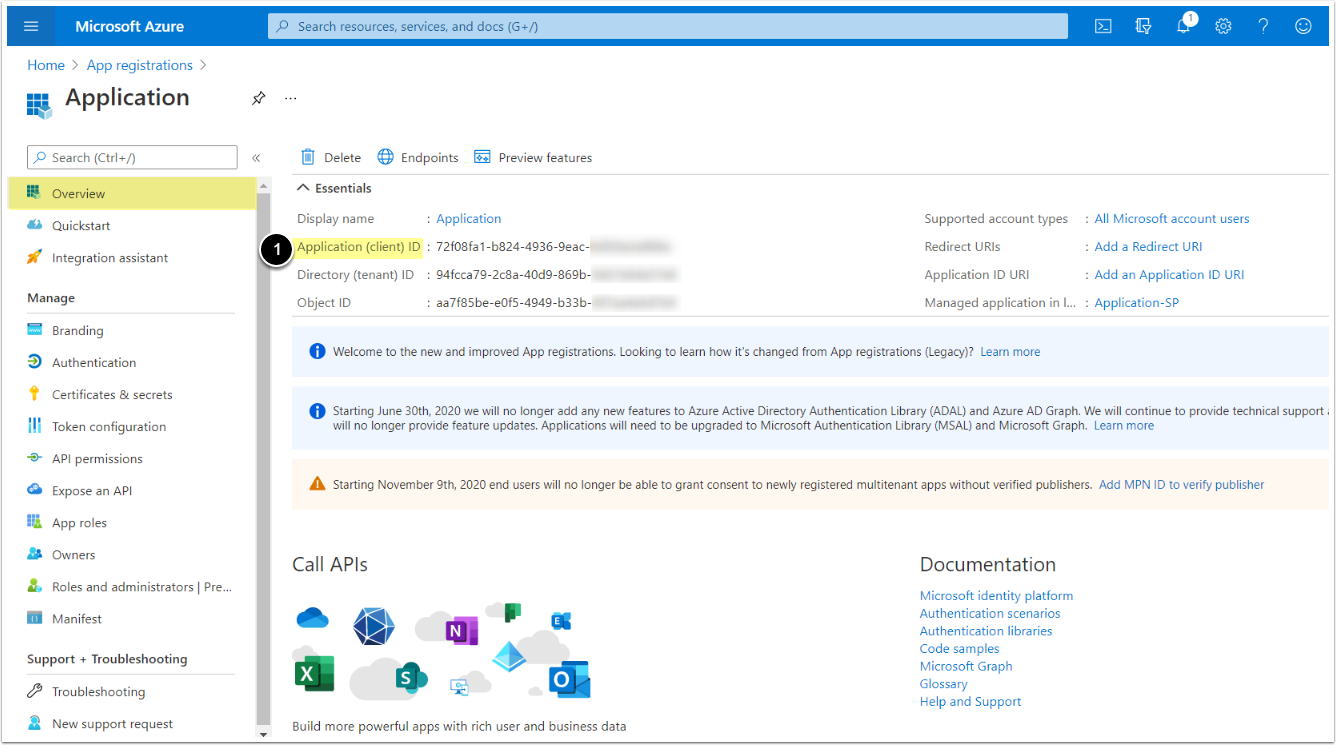Collapse the Essentials section
Image resolution: width=1336 pixels, height=745 pixels.
pyautogui.click(x=302, y=188)
